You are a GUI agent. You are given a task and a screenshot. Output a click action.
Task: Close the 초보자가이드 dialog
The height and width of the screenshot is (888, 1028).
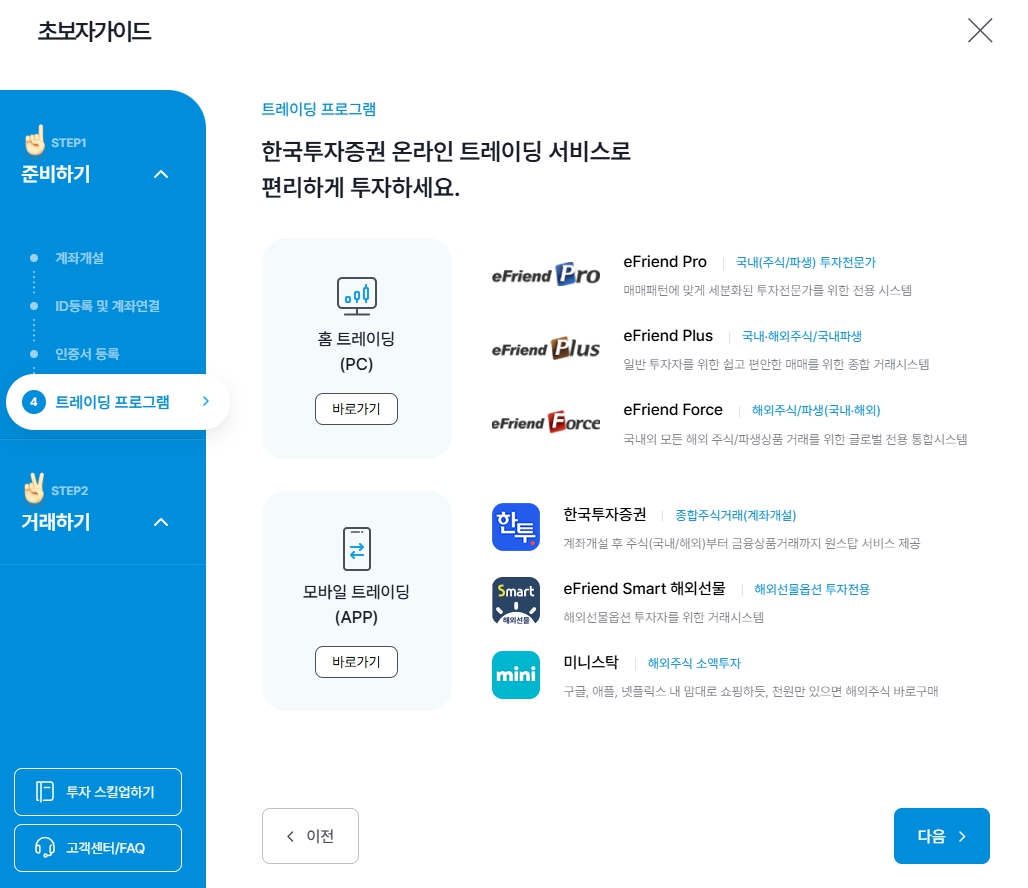pyautogui.click(x=979, y=30)
